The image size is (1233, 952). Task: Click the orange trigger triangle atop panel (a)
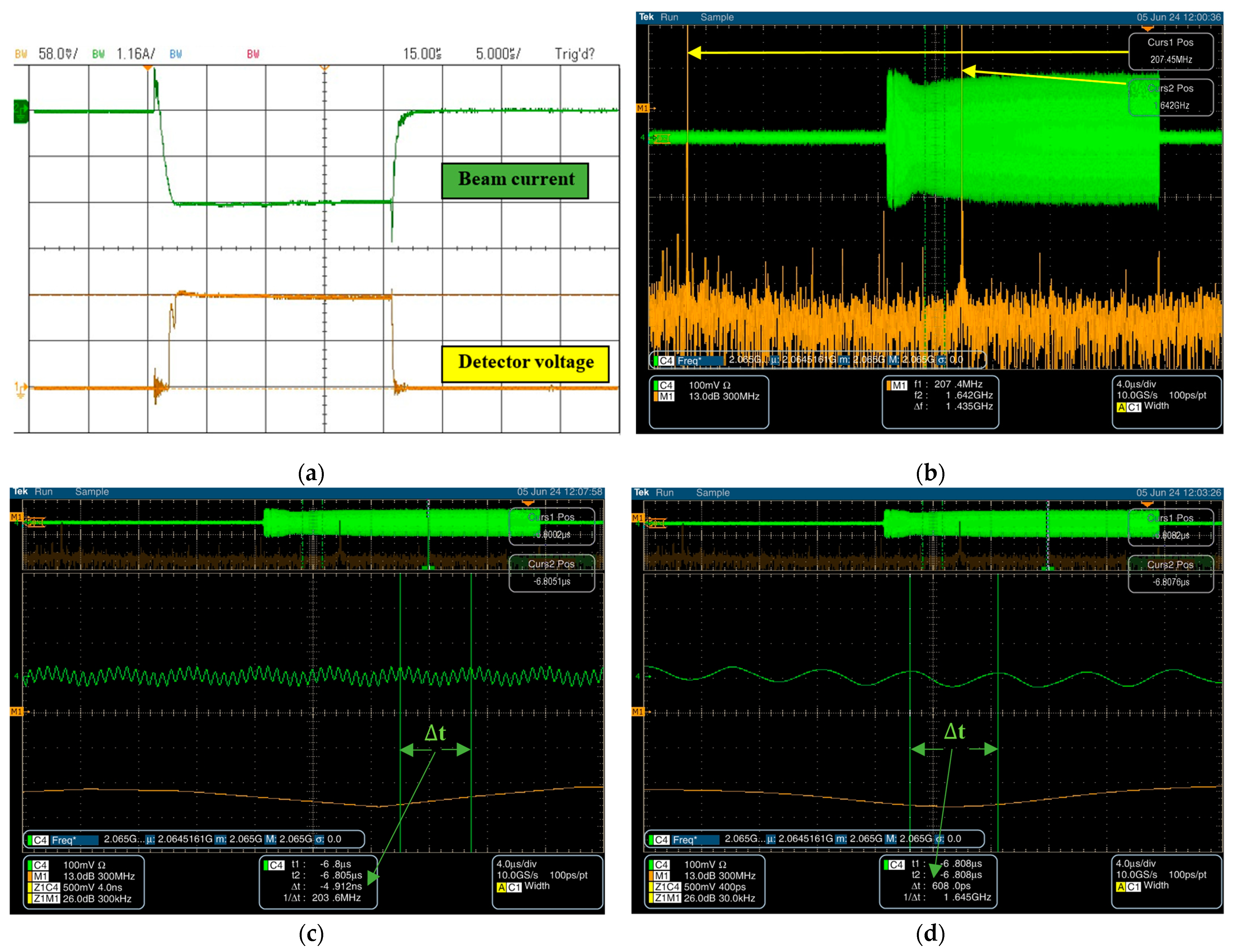click(x=148, y=68)
